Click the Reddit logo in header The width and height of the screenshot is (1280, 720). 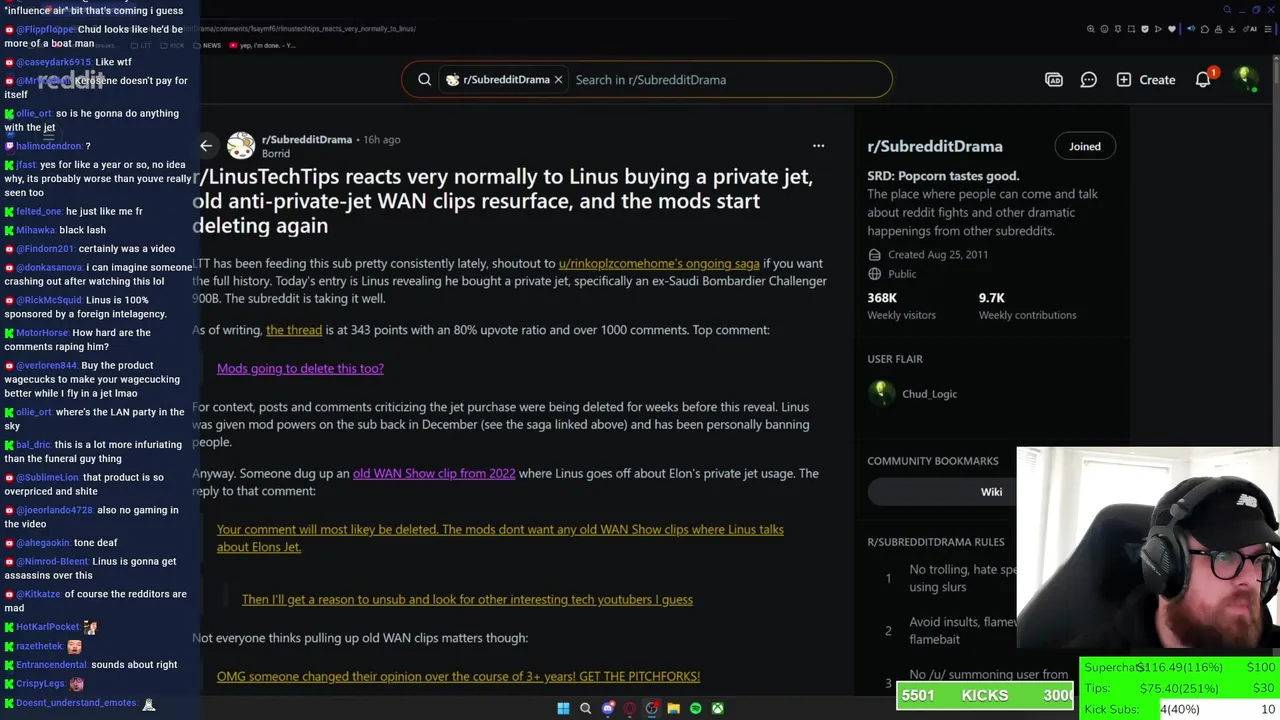click(71, 79)
